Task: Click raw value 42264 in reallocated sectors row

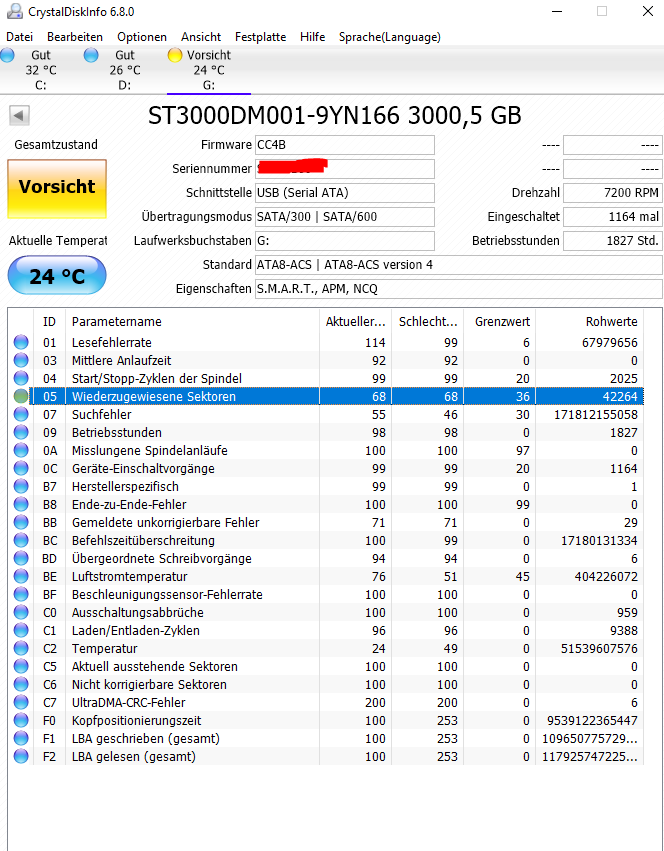Action: click(x=620, y=396)
